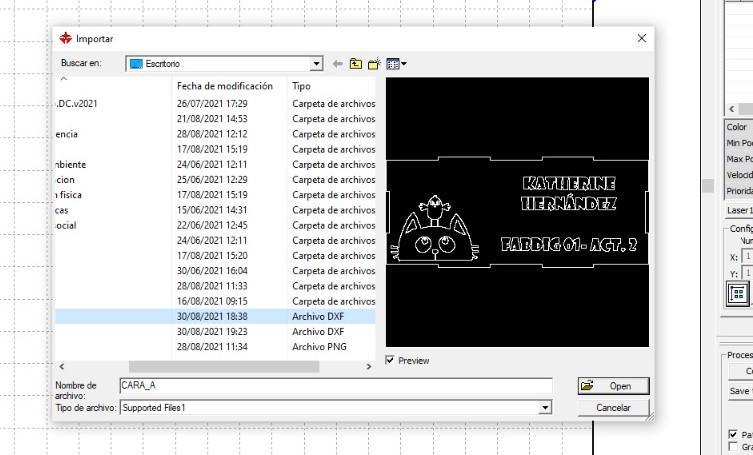The width and height of the screenshot is (753, 455).
Task: Click the Nombre de archivo input field
Action: tap(336, 386)
